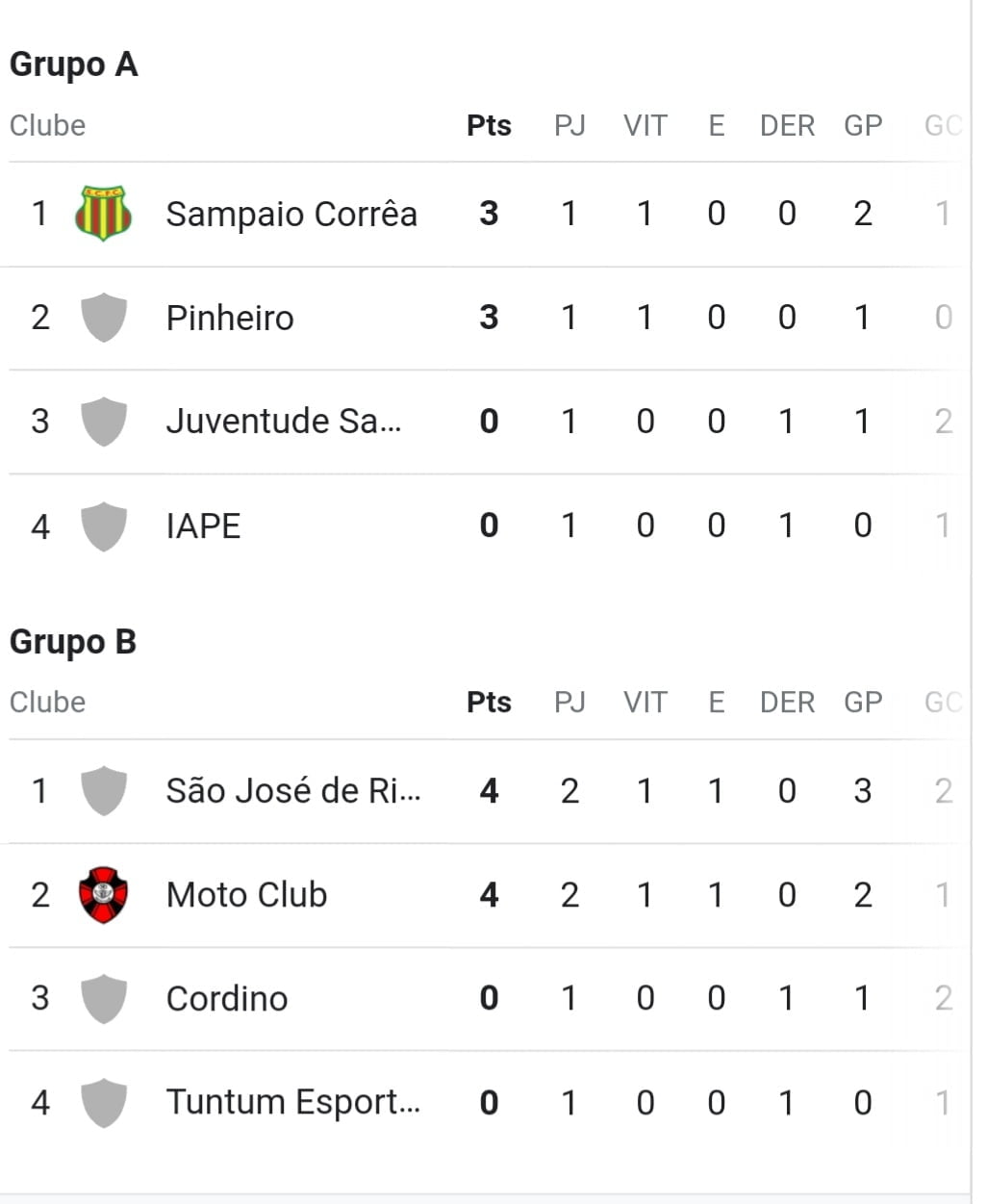Click the Sampaio Corrêa team crest
Image resolution: width=986 pixels, height=1204 pixels.
[x=103, y=213]
